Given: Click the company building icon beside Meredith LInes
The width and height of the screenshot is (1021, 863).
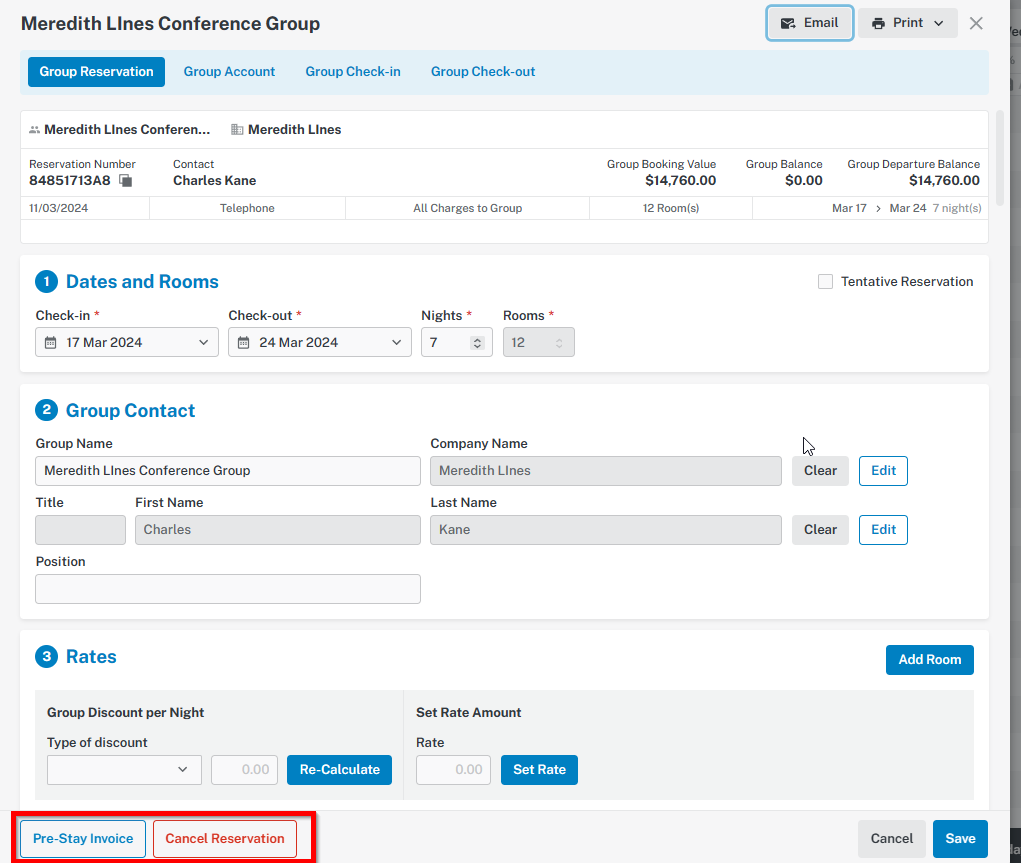Looking at the screenshot, I should [x=237, y=130].
